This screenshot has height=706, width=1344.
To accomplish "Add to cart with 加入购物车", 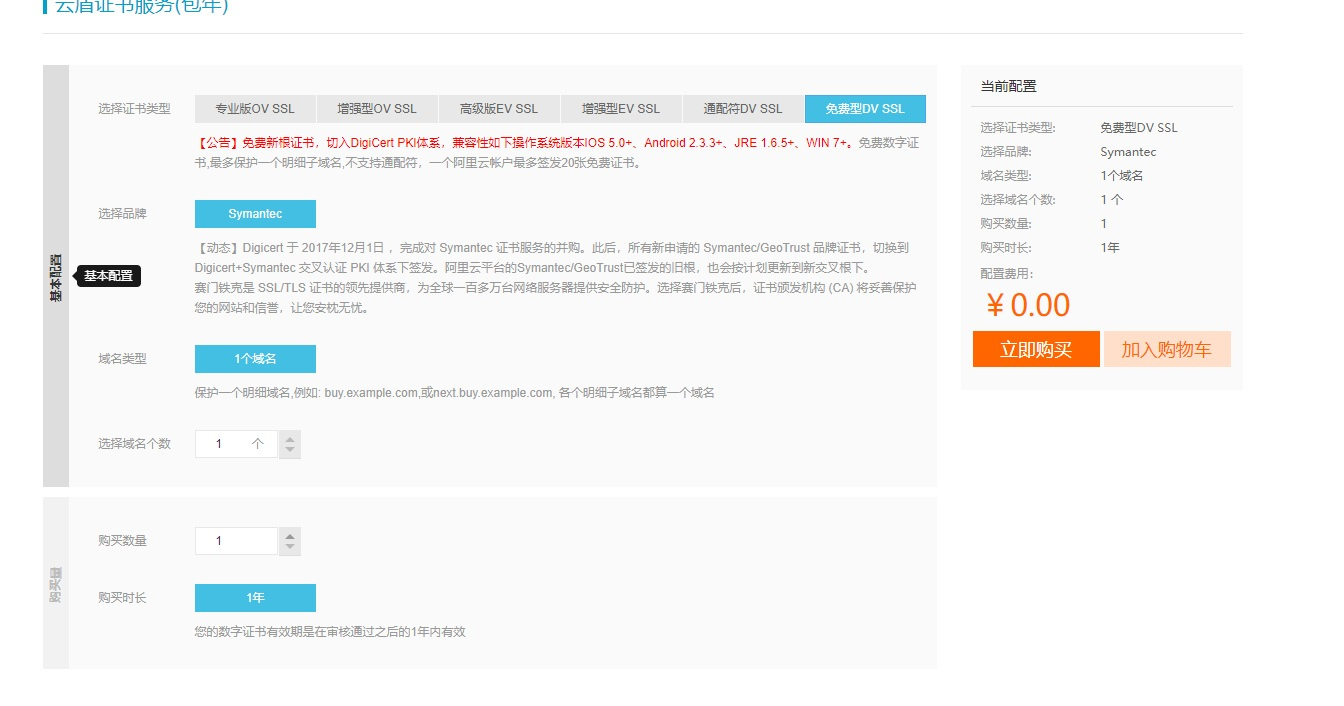I will 1166,350.
